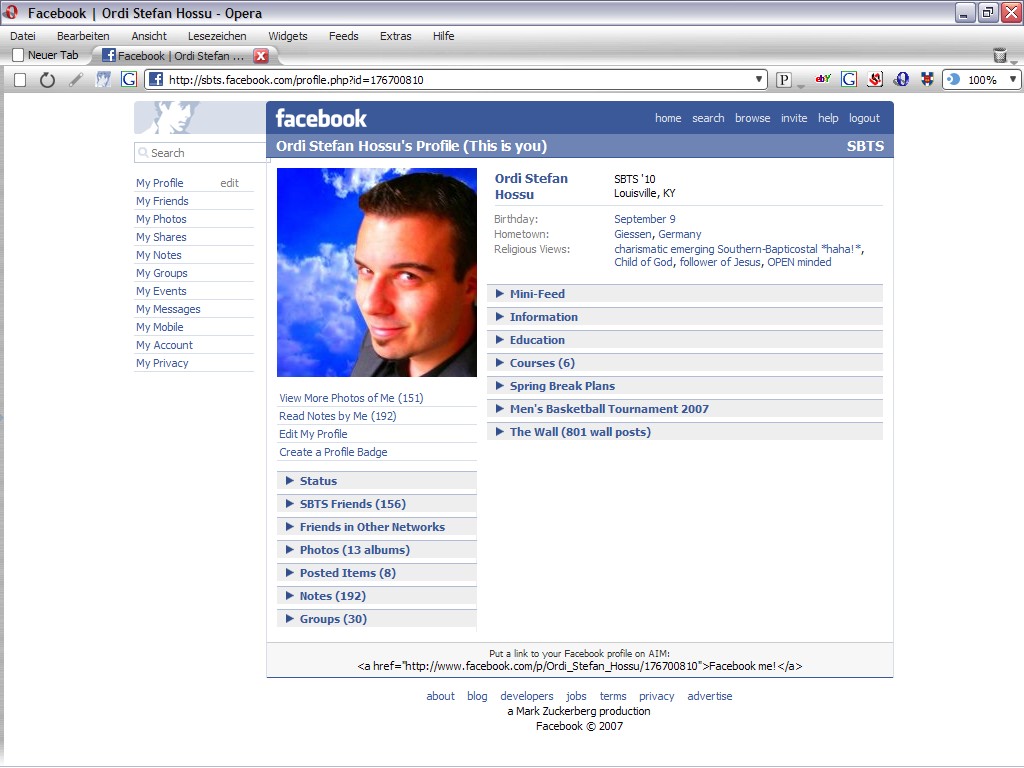Click the red icon left of blue globe icon
This screenshot has height=768, width=1024.
tap(875, 80)
